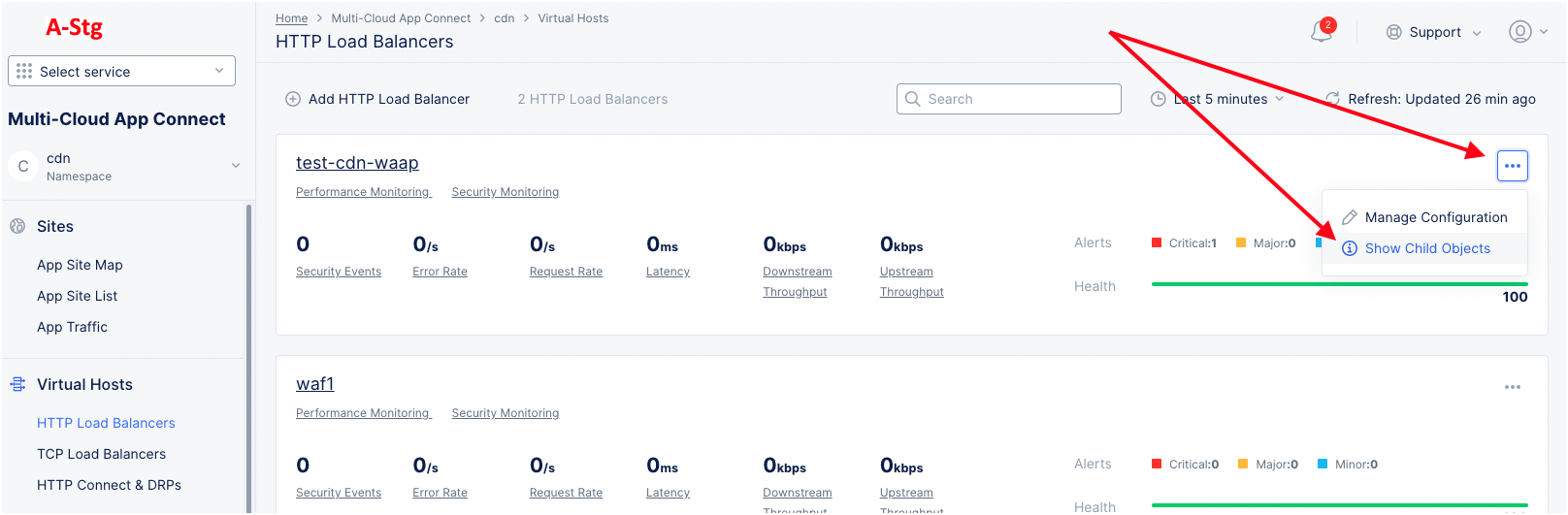Click the grid icon in Select service
1568x515 pixels.
(24, 71)
